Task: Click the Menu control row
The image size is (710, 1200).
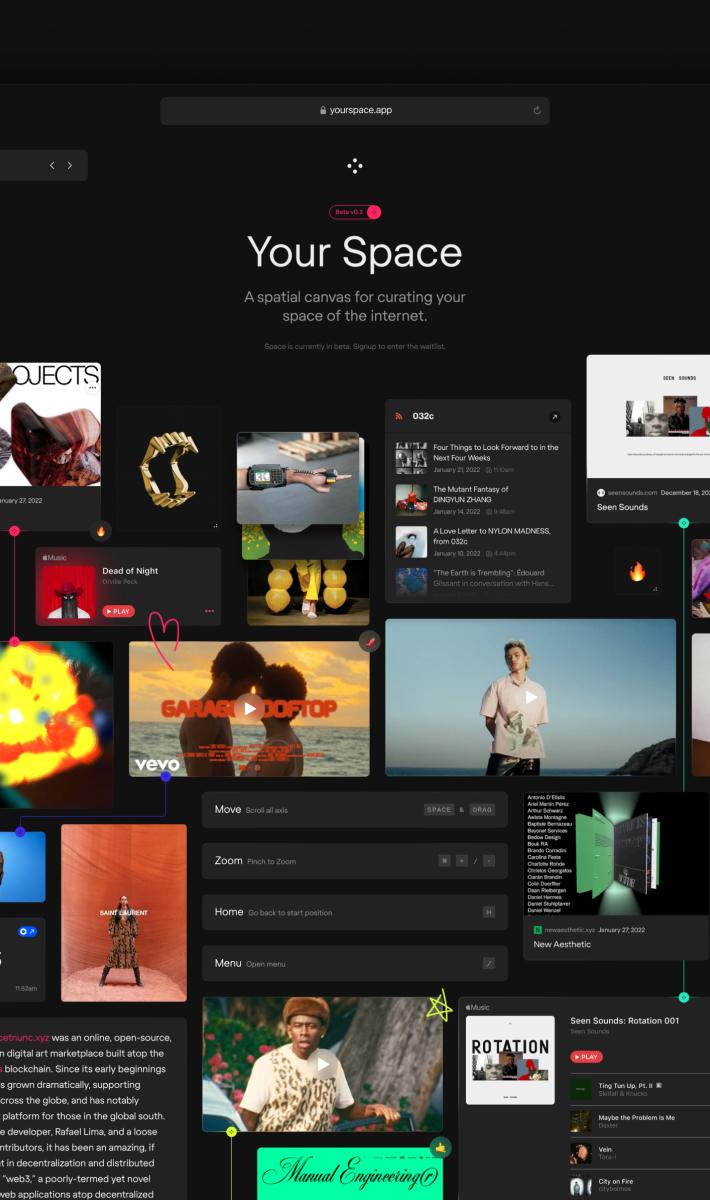Action: tap(355, 963)
